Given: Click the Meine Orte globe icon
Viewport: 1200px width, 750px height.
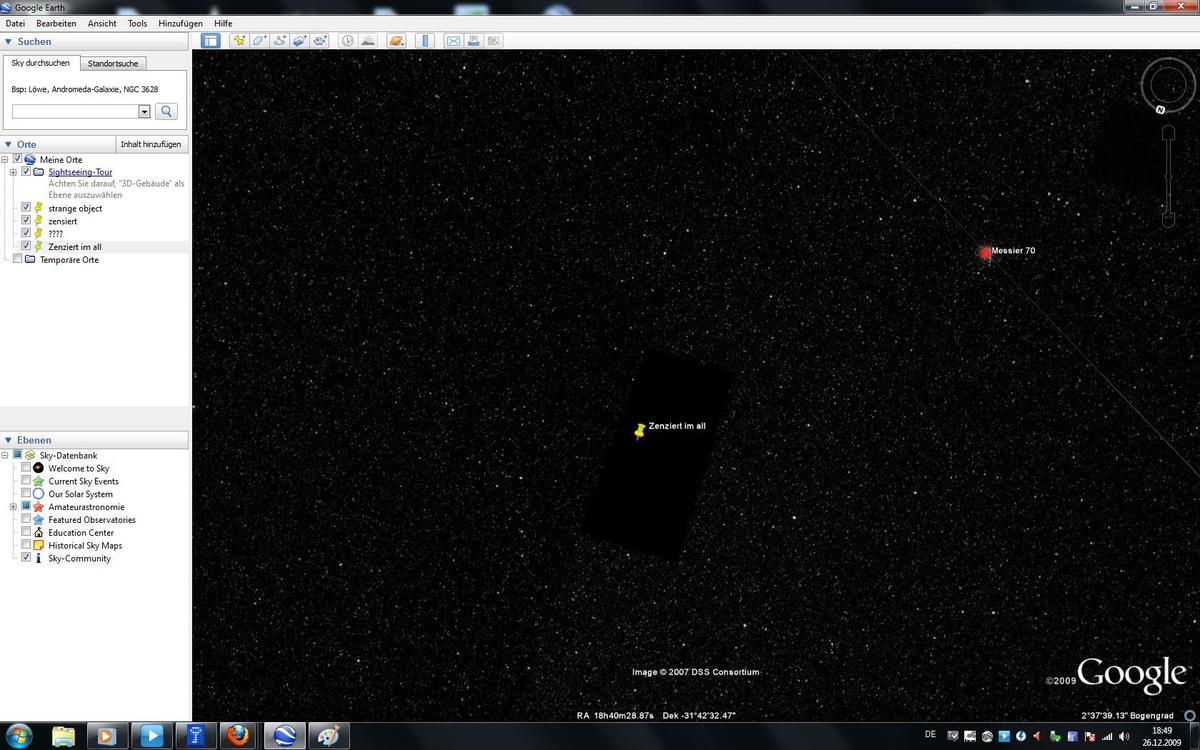Looking at the screenshot, I should click(30, 159).
